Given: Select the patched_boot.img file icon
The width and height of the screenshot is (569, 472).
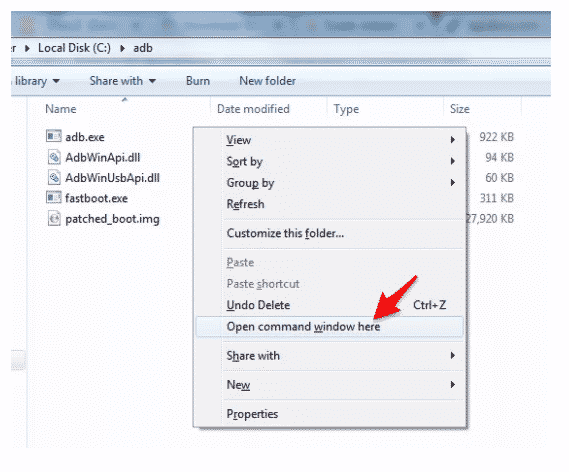Looking at the screenshot, I should (54, 218).
